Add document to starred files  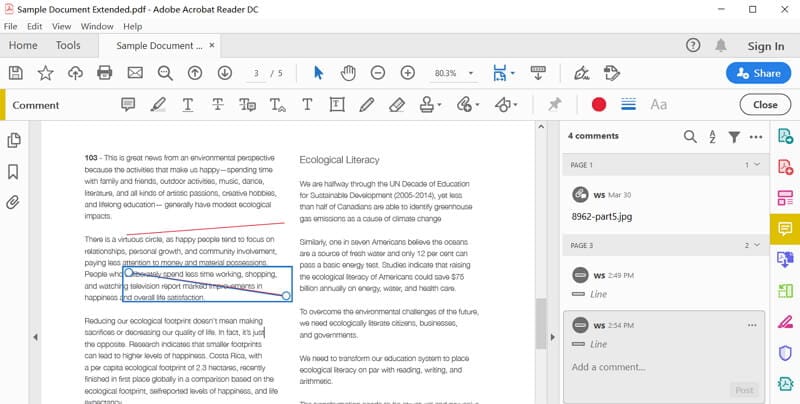tap(45, 73)
